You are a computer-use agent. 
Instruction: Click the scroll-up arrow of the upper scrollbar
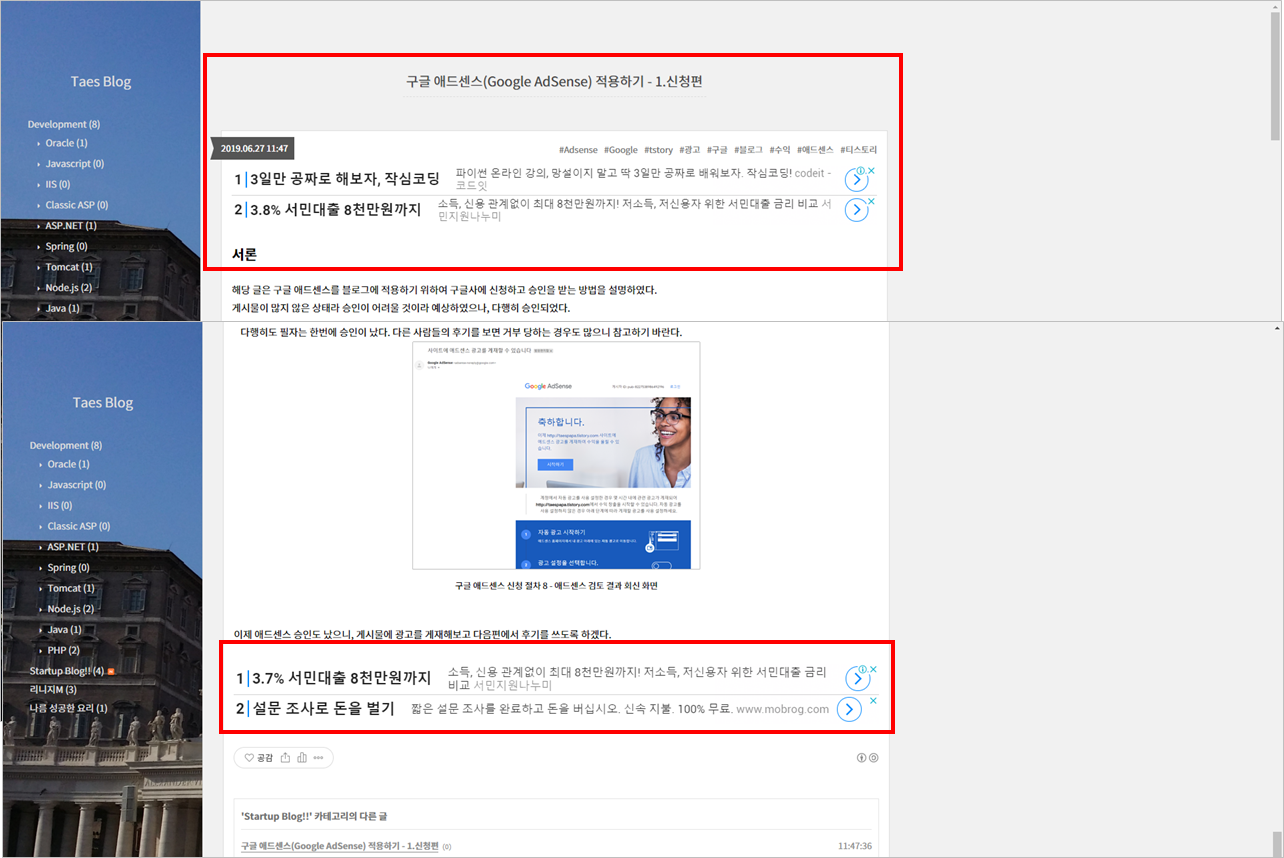pos(1276,6)
